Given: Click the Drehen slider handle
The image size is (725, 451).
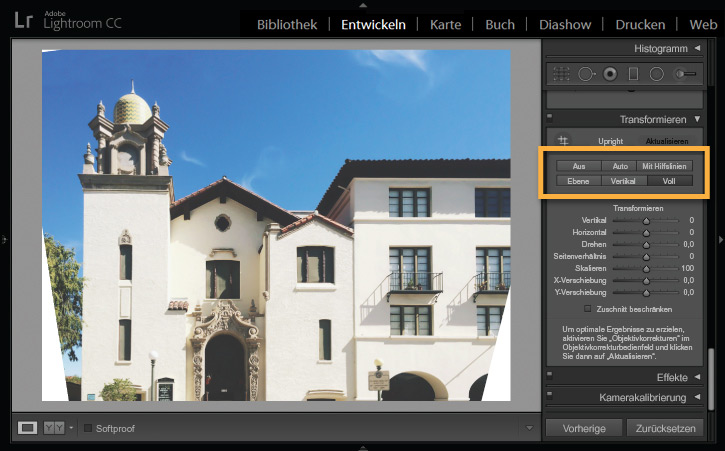Looking at the screenshot, I should point(646,245).
